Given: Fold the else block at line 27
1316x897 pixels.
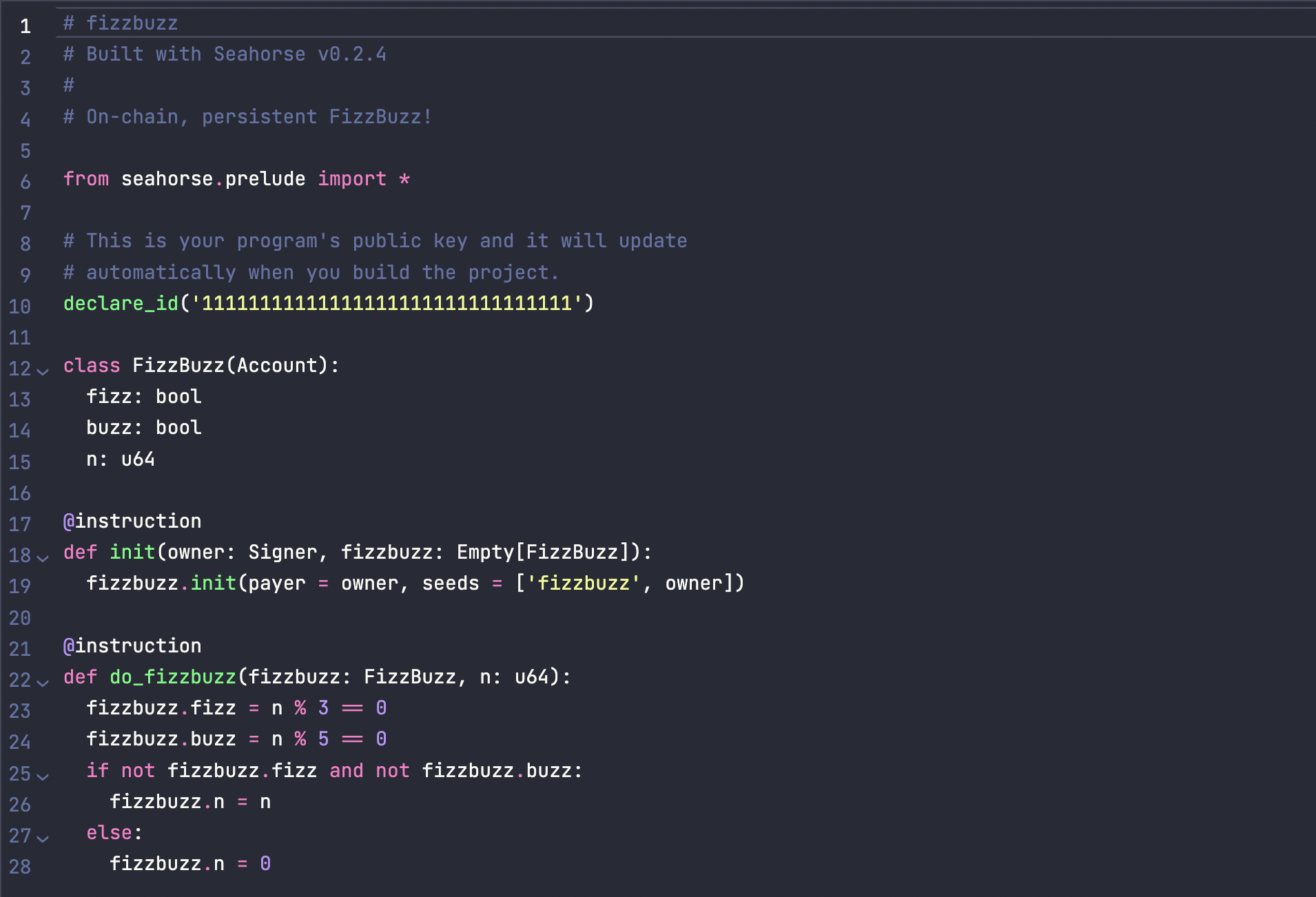Looking at the screenshot, I should pyautogui.click(x=43, y=838).
